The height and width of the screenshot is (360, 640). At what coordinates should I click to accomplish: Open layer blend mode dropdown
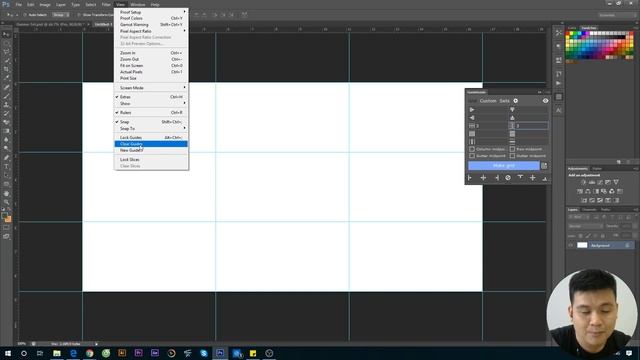coord(586,226)
